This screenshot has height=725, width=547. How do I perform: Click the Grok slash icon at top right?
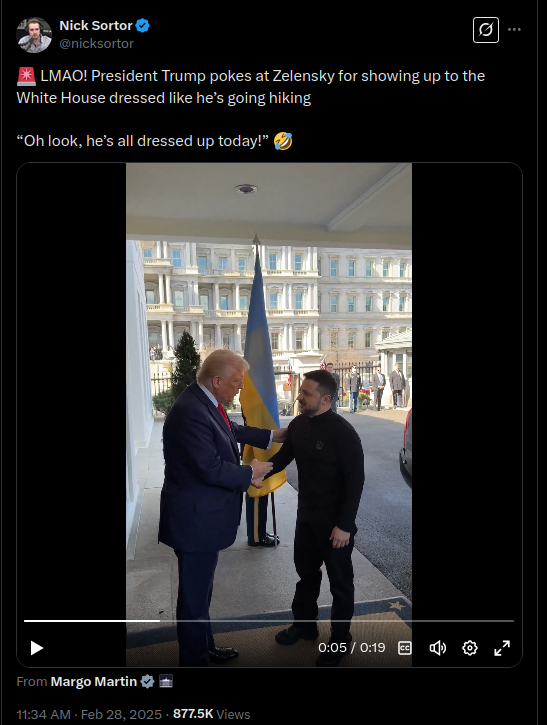486,30
